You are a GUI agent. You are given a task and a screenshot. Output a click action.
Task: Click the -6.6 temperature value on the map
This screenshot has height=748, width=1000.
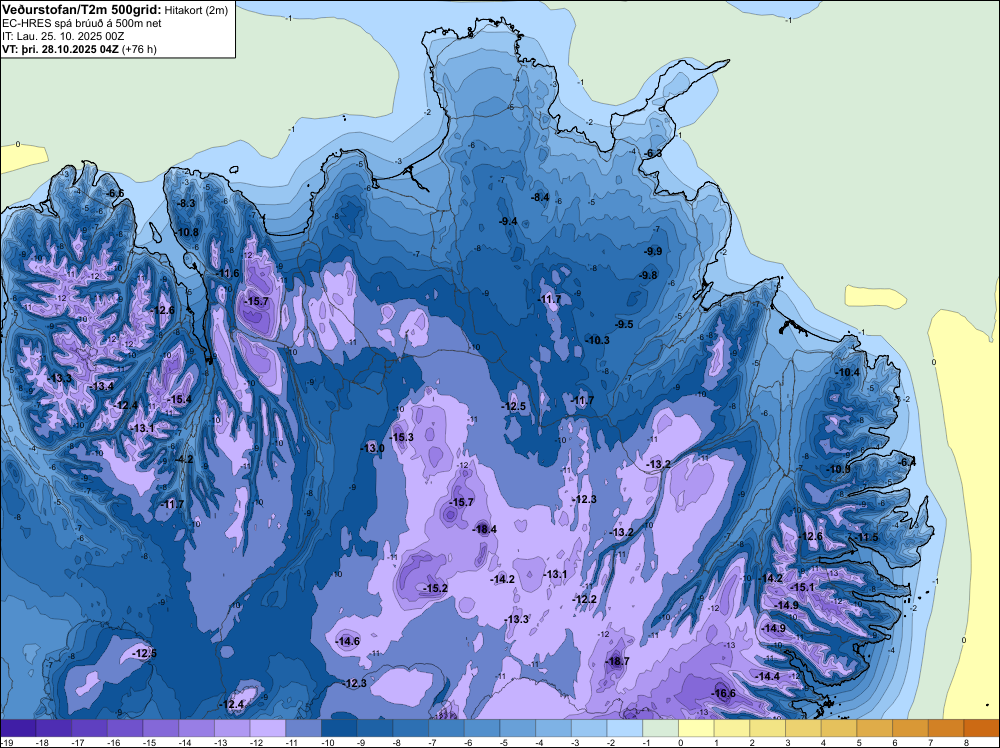pos(115,193)
